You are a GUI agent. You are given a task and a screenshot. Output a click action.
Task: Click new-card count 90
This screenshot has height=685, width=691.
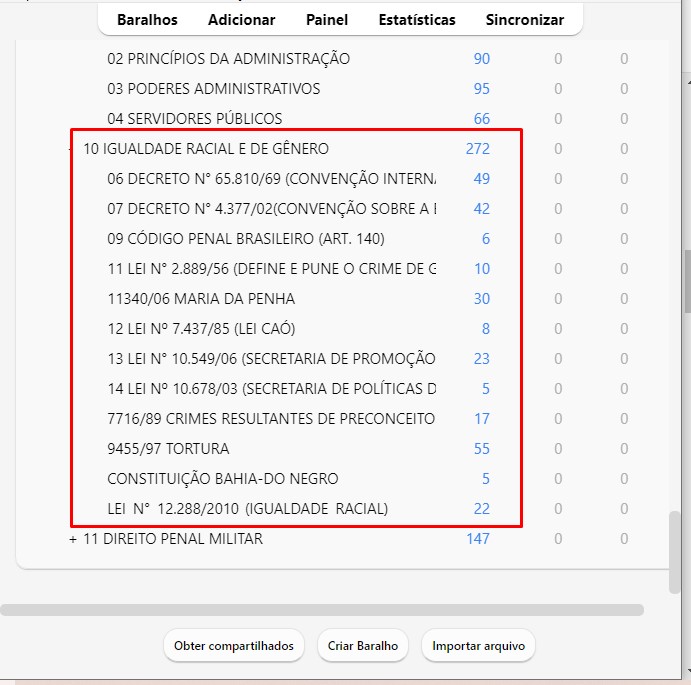click(x=482, y=59)
